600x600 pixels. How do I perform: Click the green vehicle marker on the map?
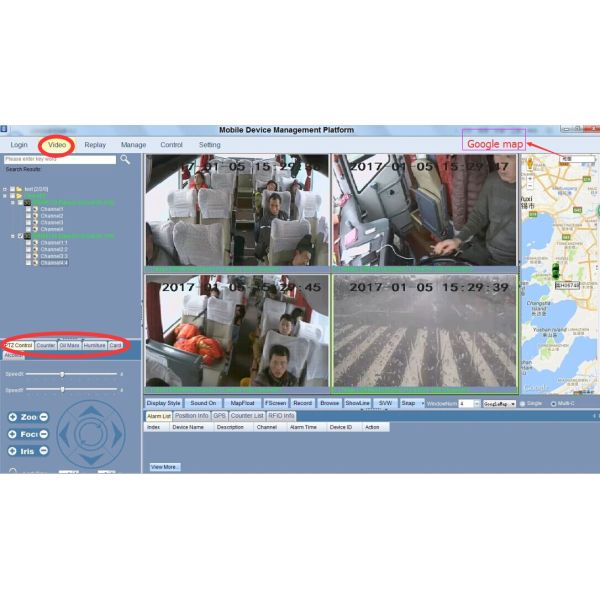pos(556,271)
